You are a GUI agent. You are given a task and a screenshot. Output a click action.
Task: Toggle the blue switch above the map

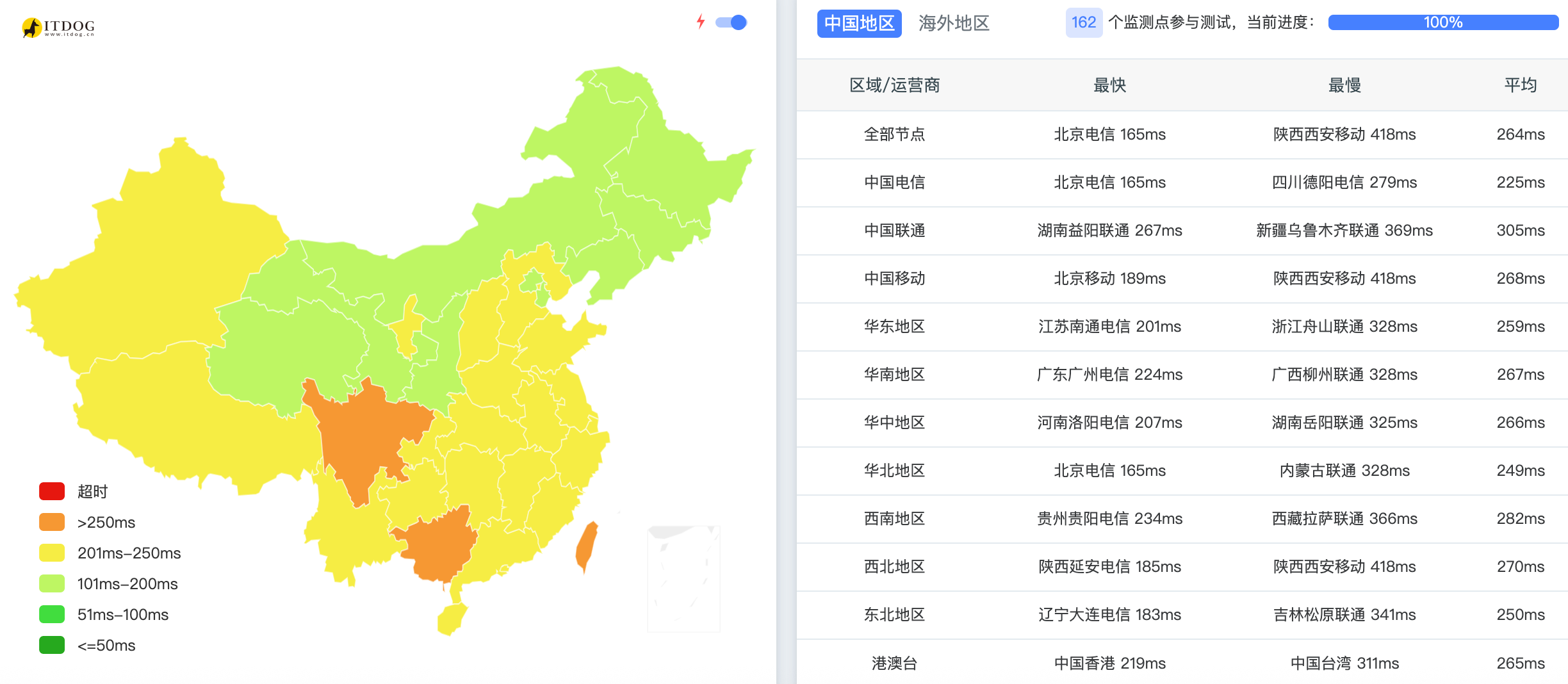coord(731,22)
